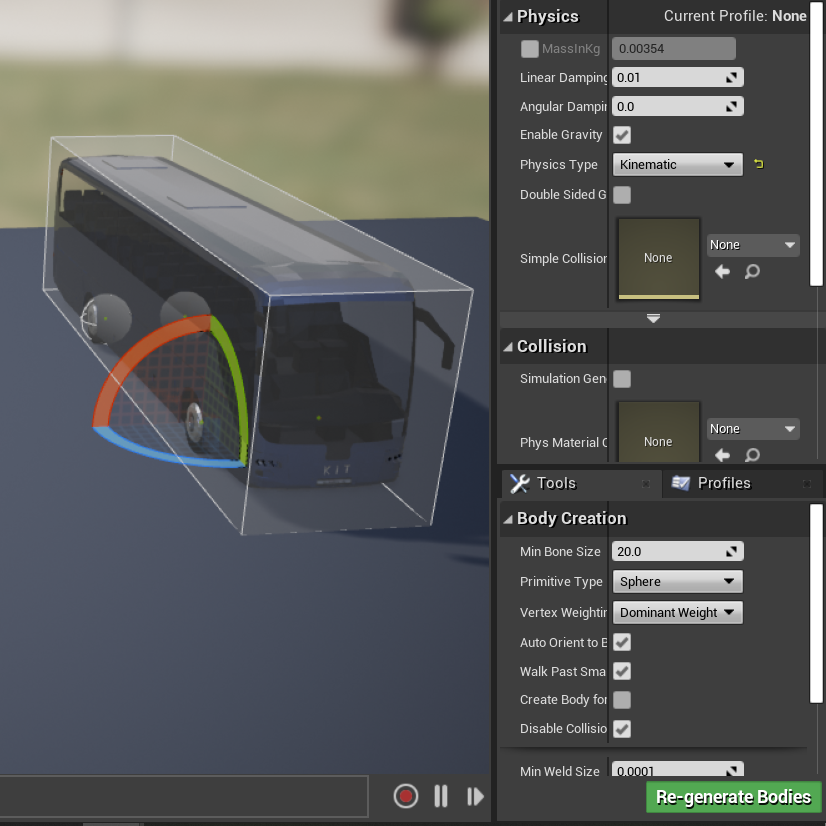Step forward one frame
The image size is (826, 826).
(x=475, y=796)
